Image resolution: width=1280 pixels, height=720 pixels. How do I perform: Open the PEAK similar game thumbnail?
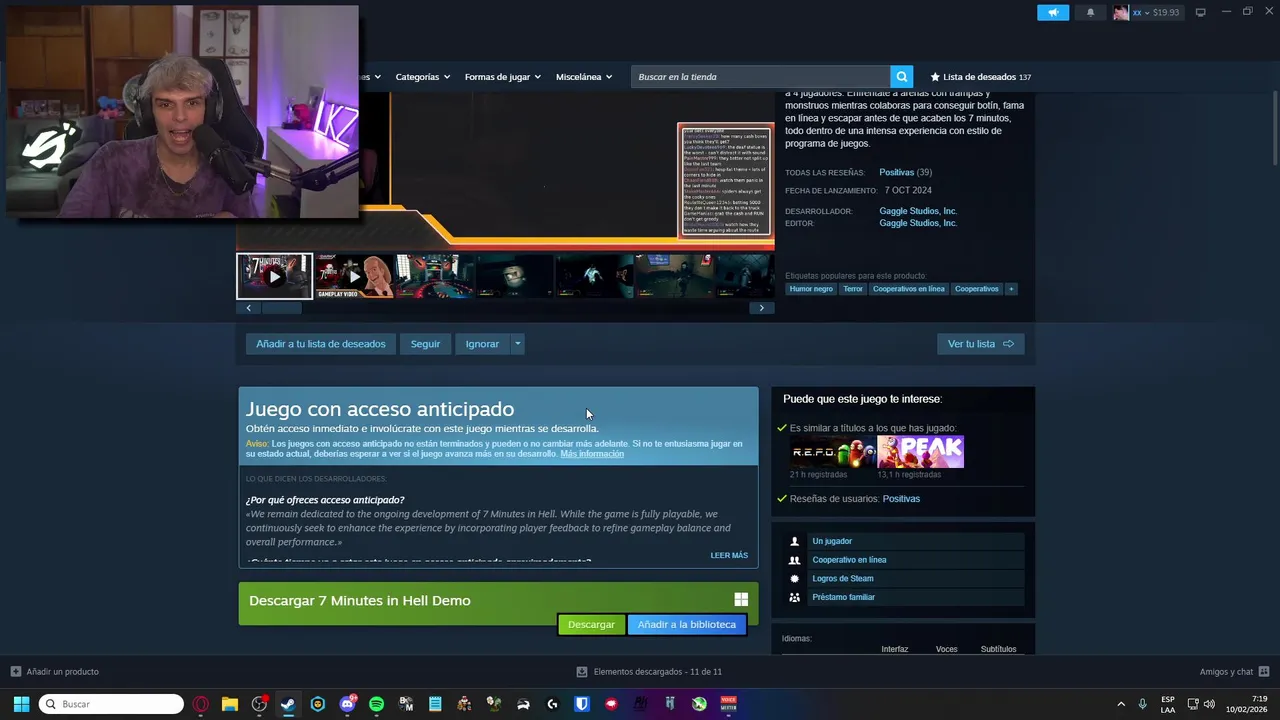pyautogui.click(x=920, y=452)
